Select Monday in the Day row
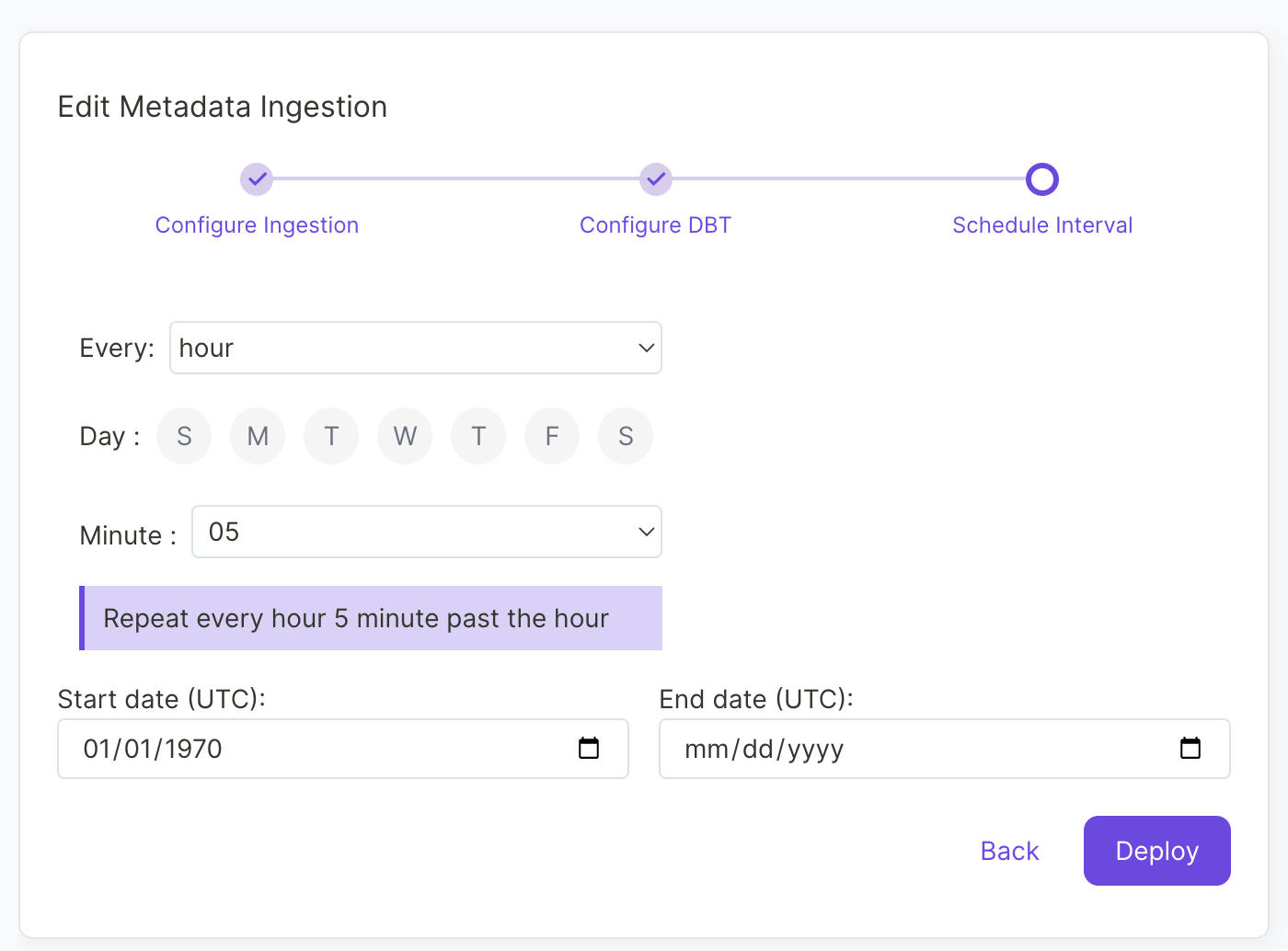 click(x=258, y=436)
